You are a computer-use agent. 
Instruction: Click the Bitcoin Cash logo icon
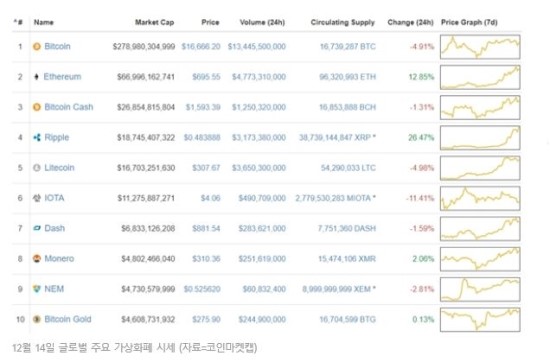(37, 107)
